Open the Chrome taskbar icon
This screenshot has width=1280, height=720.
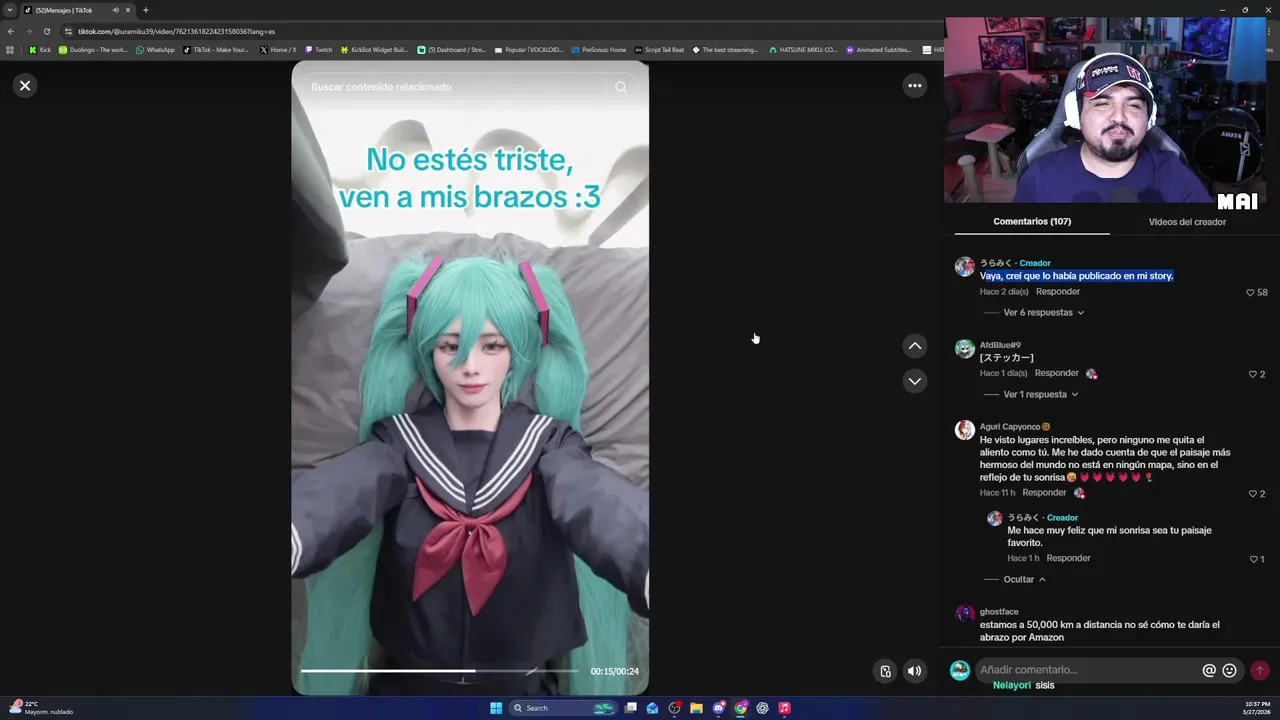pyautogui.click(x=740, y=708)
